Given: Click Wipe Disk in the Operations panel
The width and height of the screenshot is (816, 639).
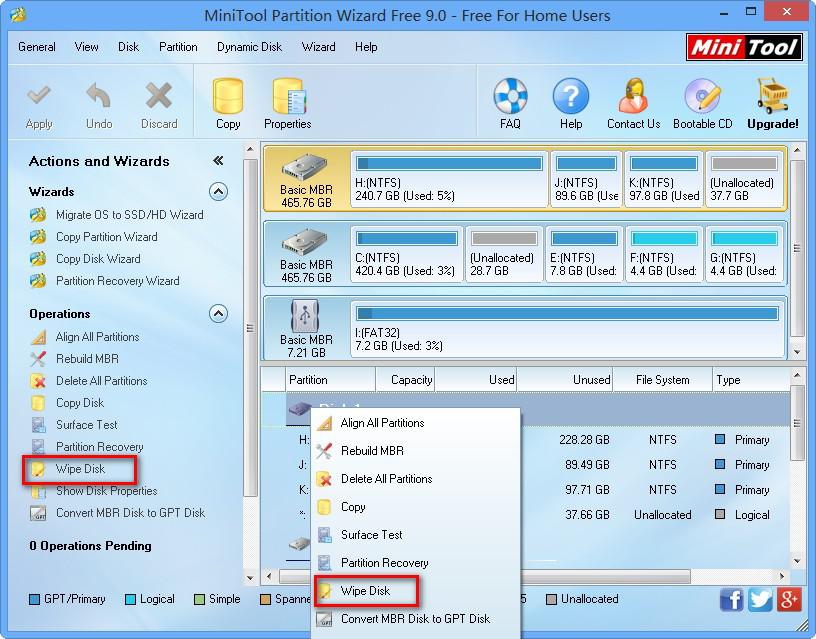Looking at the screenshot, I should point(80,469).
